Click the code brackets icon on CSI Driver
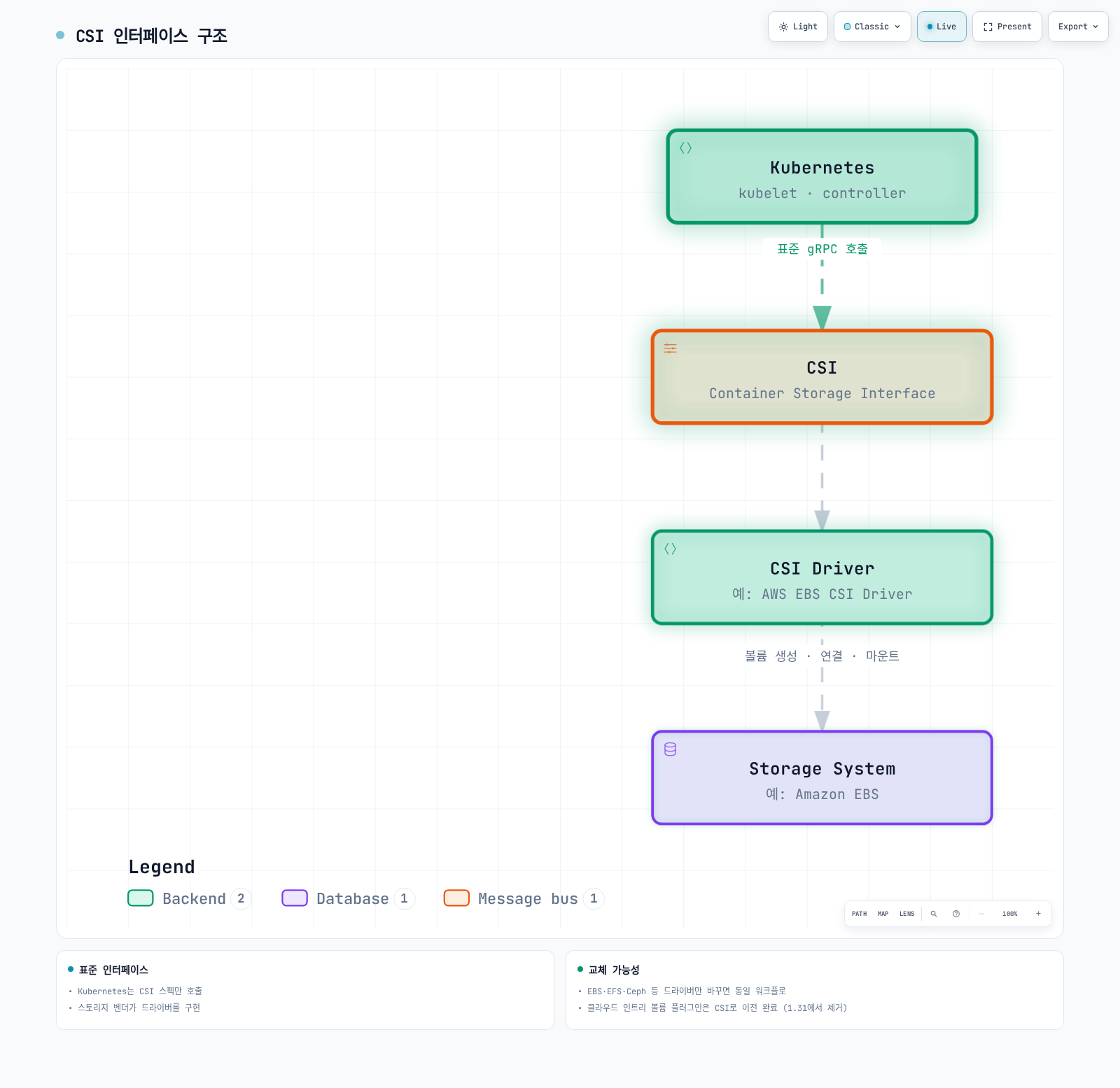 670,549
